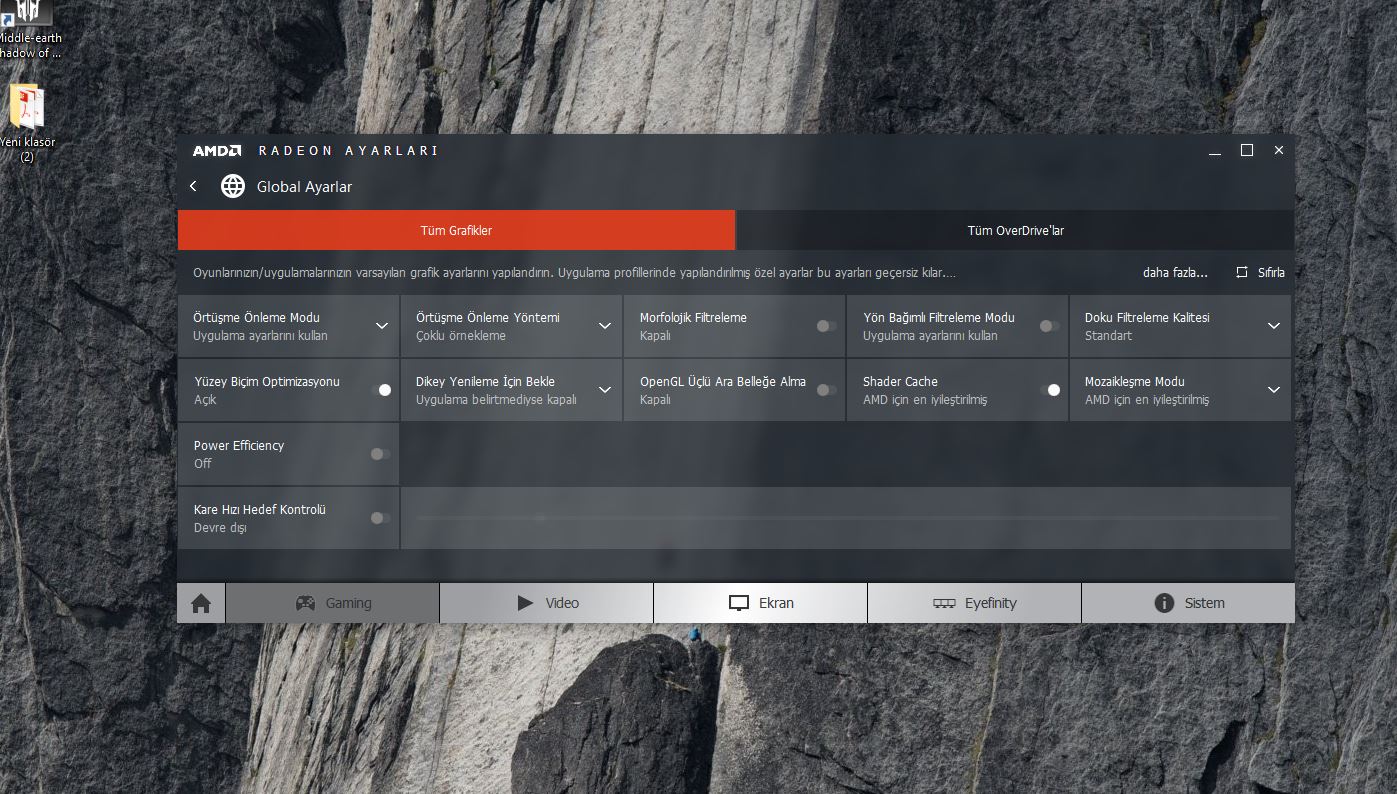Click the Global Ayarlar heading
1397x794 pixels.
(x=304, y=186)
